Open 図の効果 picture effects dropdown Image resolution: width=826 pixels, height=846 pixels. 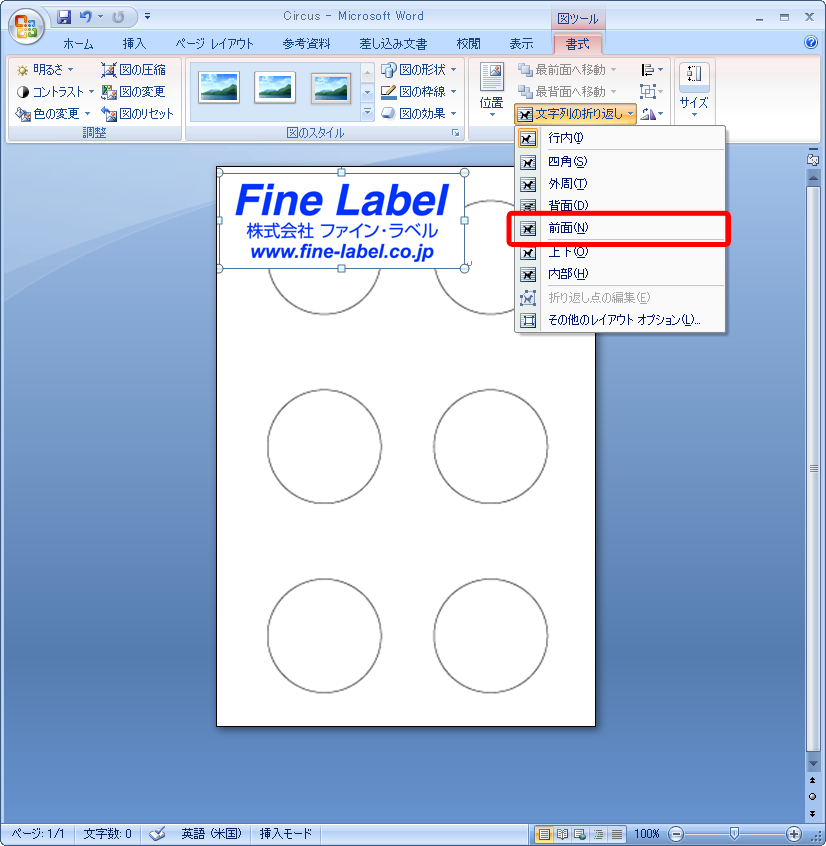(419, 114)
